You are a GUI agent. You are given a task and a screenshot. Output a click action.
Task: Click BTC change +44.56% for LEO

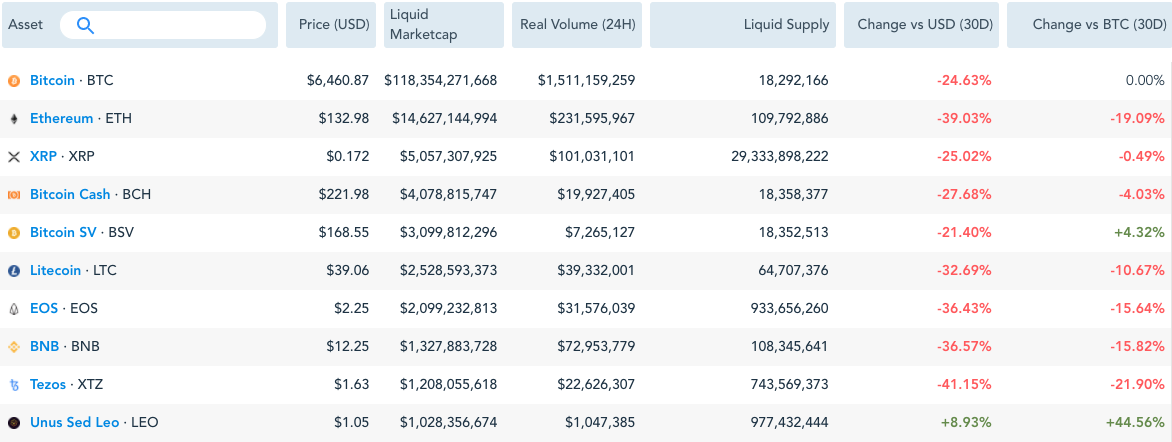(x=1136, y=423)
